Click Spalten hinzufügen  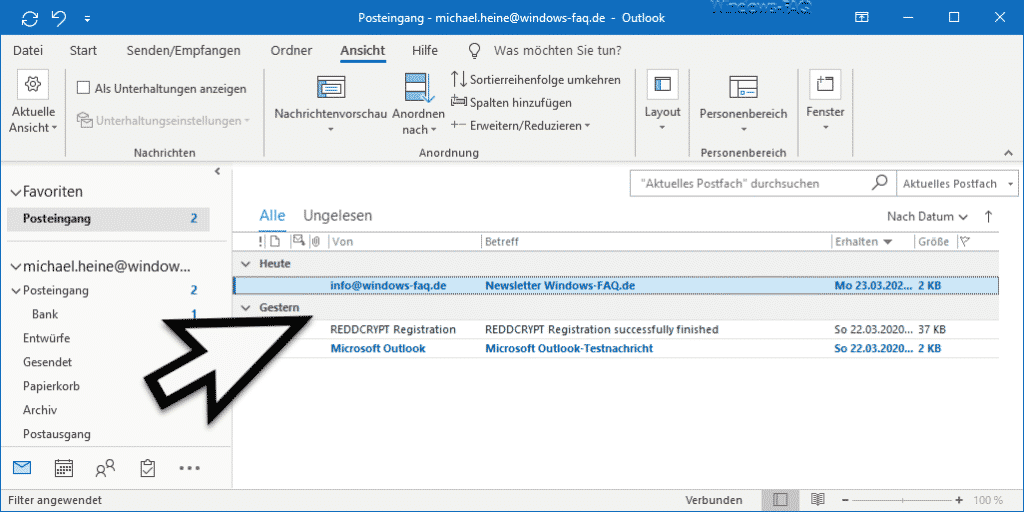511,103
